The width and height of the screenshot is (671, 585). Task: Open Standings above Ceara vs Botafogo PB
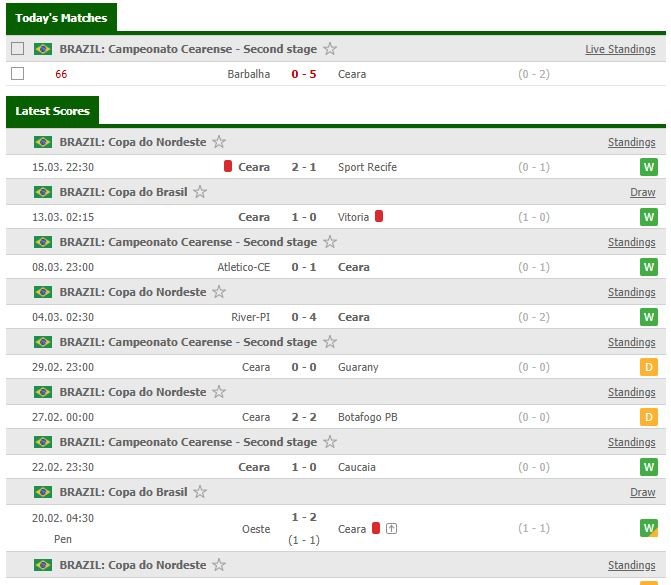(x=632, y=392)
